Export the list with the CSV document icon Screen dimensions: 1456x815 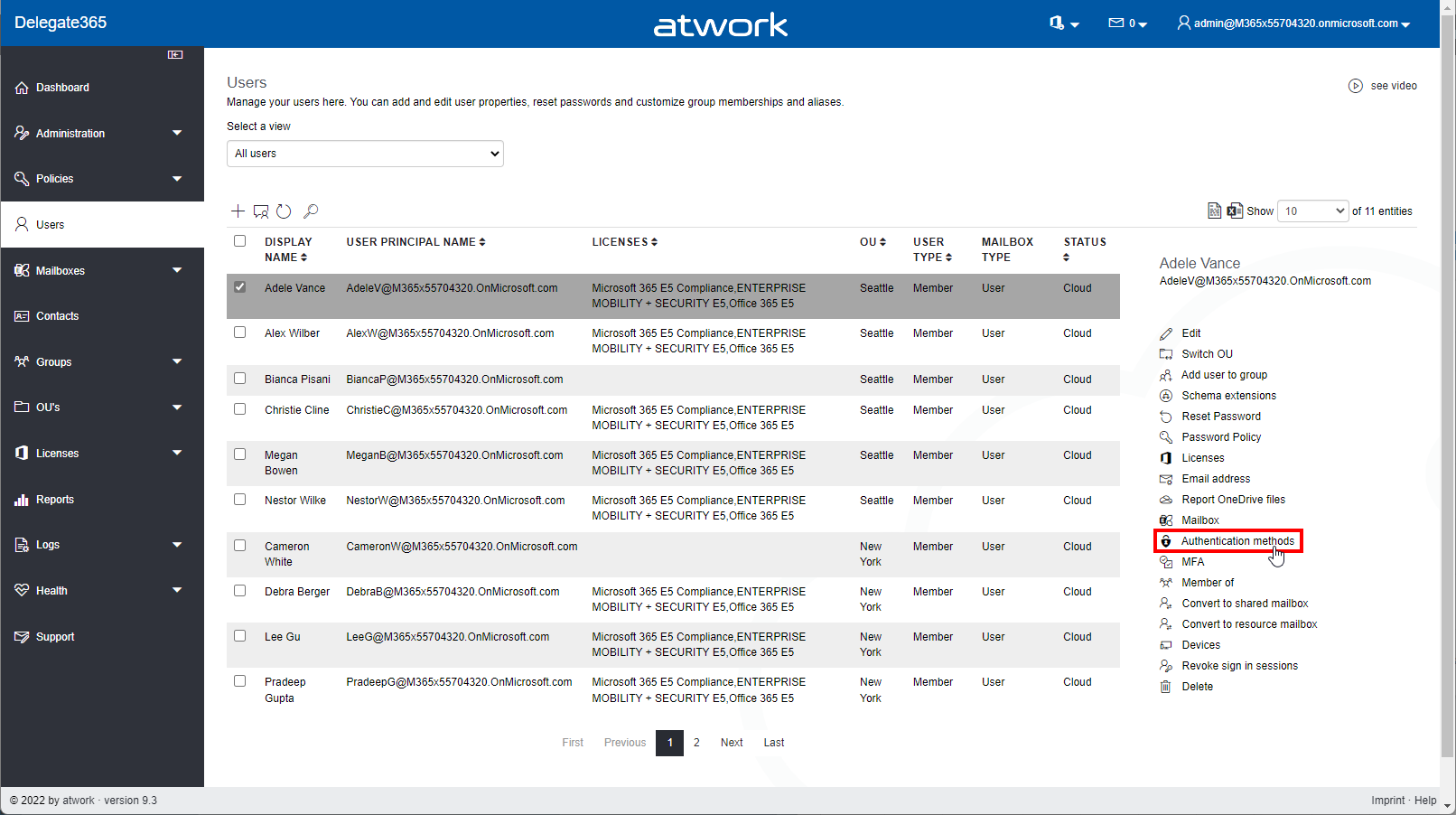click(1215, 211)
